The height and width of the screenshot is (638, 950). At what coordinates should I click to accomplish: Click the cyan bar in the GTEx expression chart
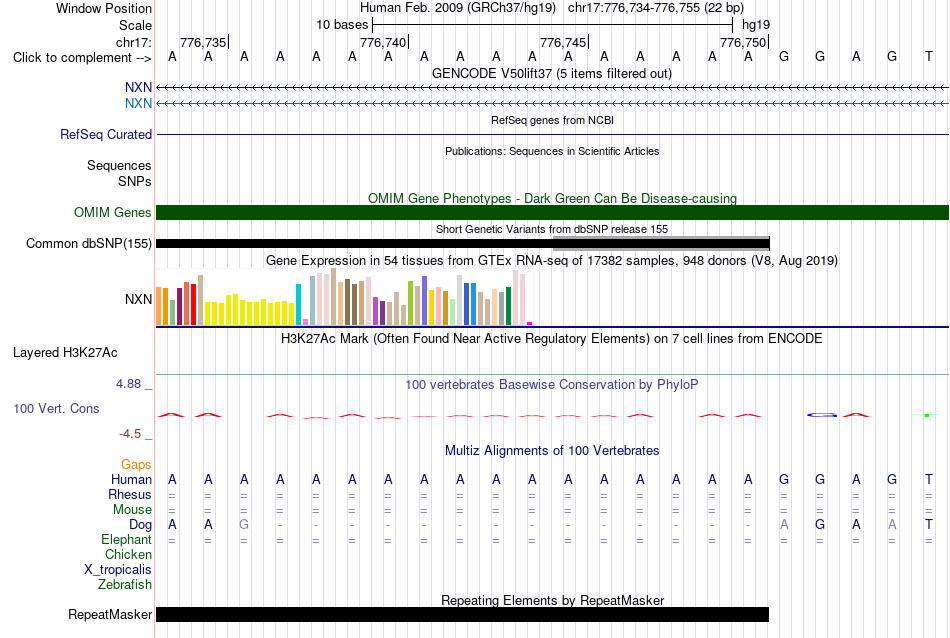298,305
